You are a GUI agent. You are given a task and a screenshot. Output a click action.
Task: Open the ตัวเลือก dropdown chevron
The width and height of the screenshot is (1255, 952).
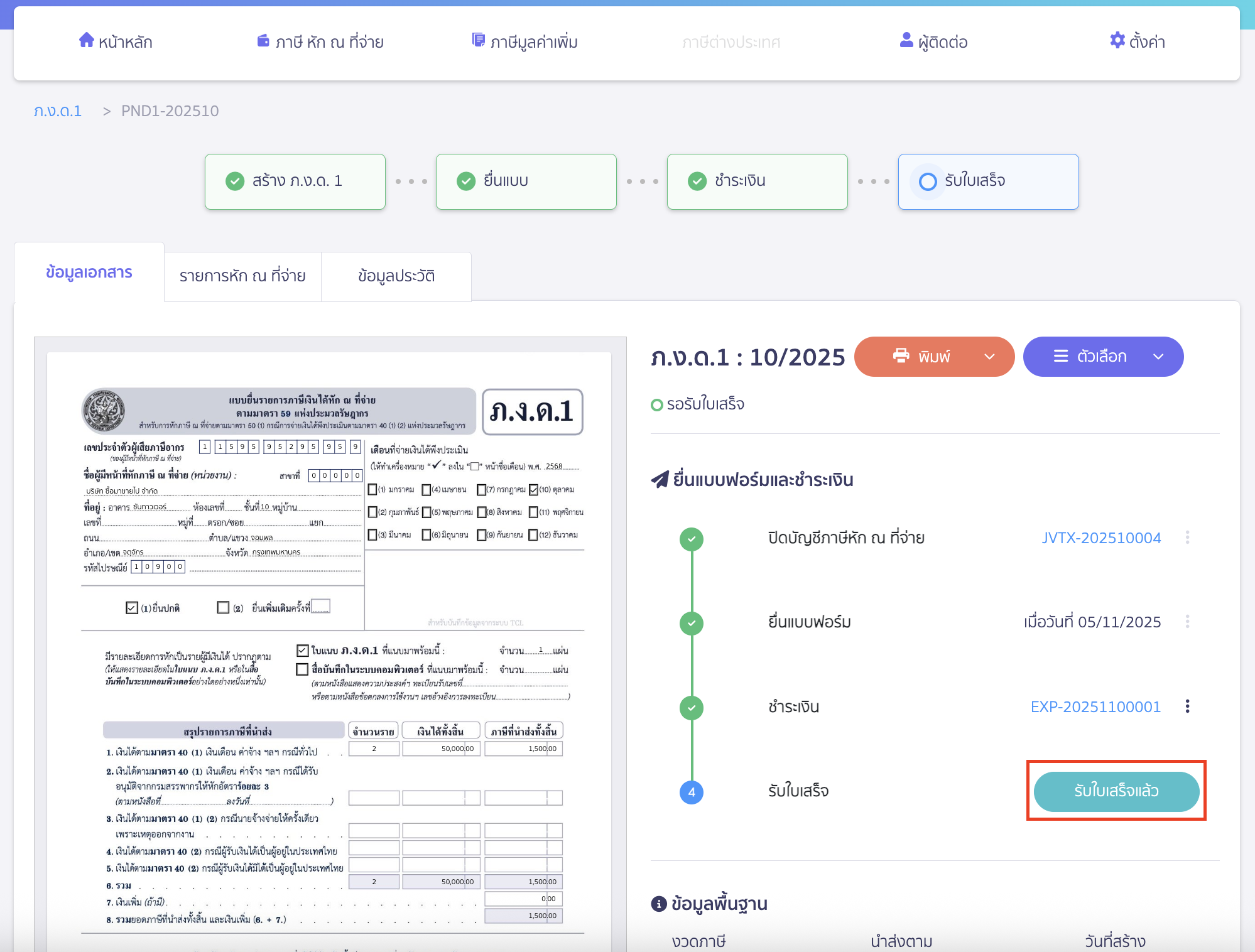1157,356
